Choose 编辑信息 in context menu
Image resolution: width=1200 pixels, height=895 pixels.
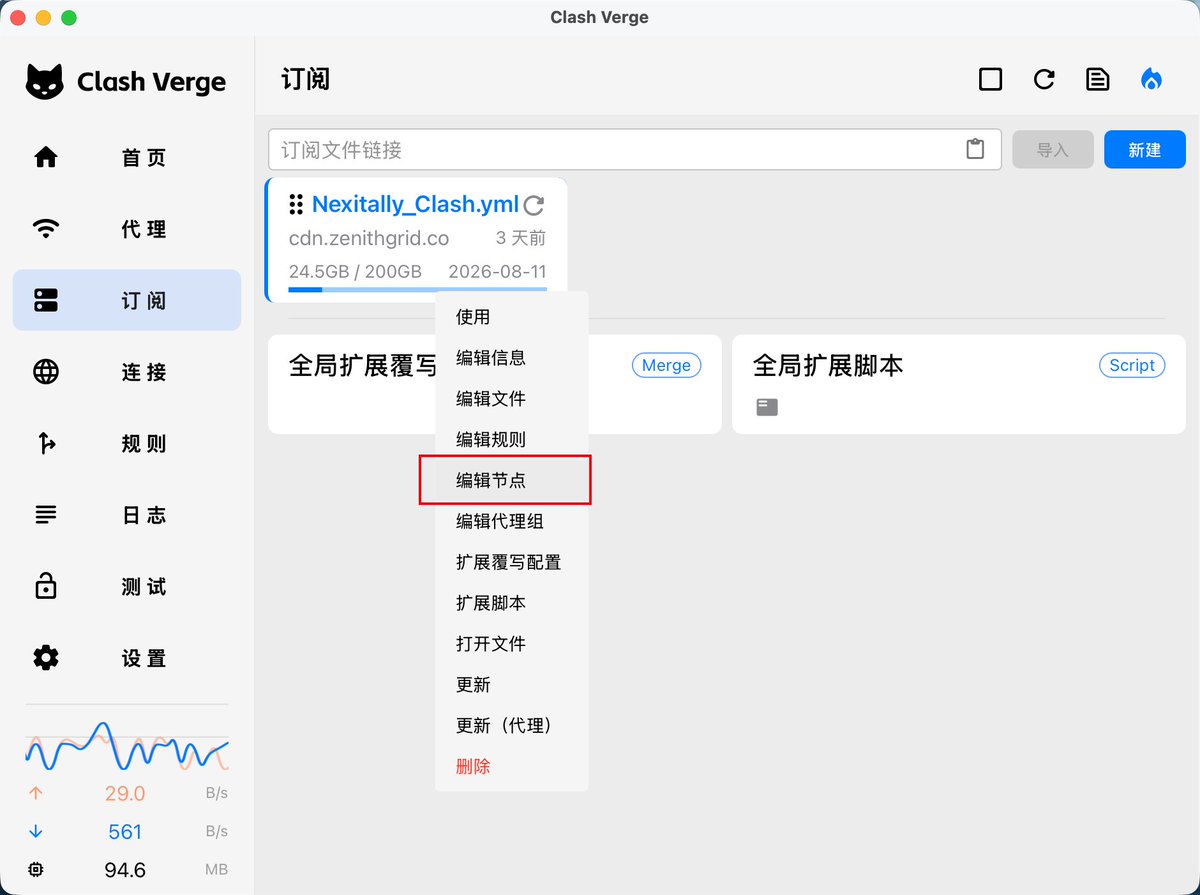[x=512, y=358]
